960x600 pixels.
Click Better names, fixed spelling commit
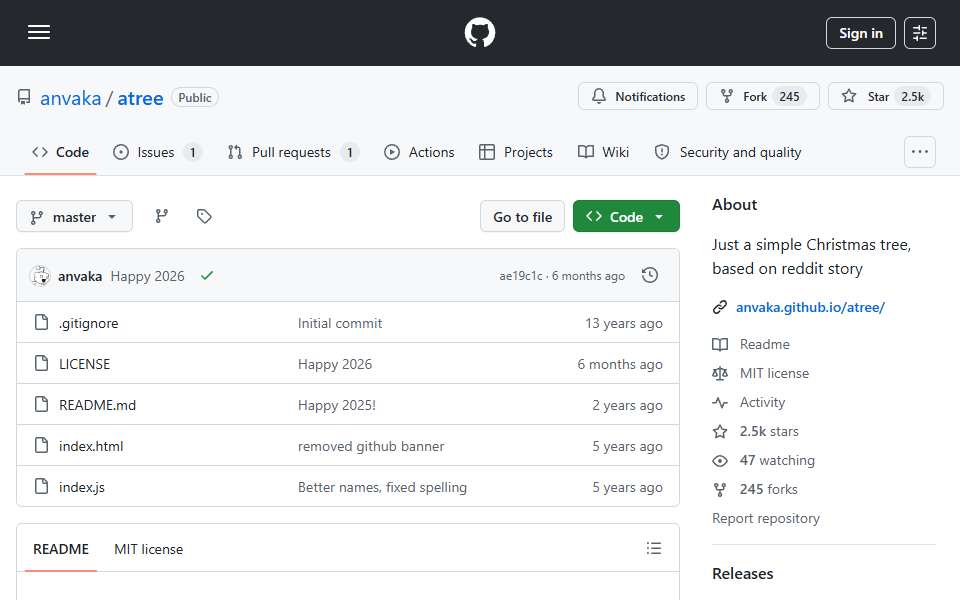pos(382,487)
